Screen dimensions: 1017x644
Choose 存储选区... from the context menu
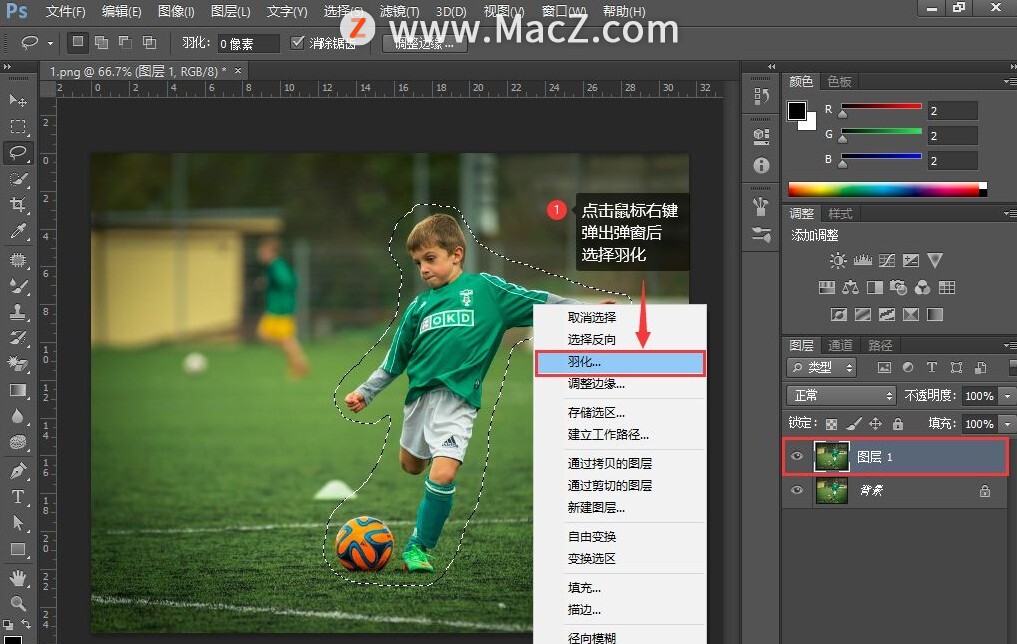(620, 412)
